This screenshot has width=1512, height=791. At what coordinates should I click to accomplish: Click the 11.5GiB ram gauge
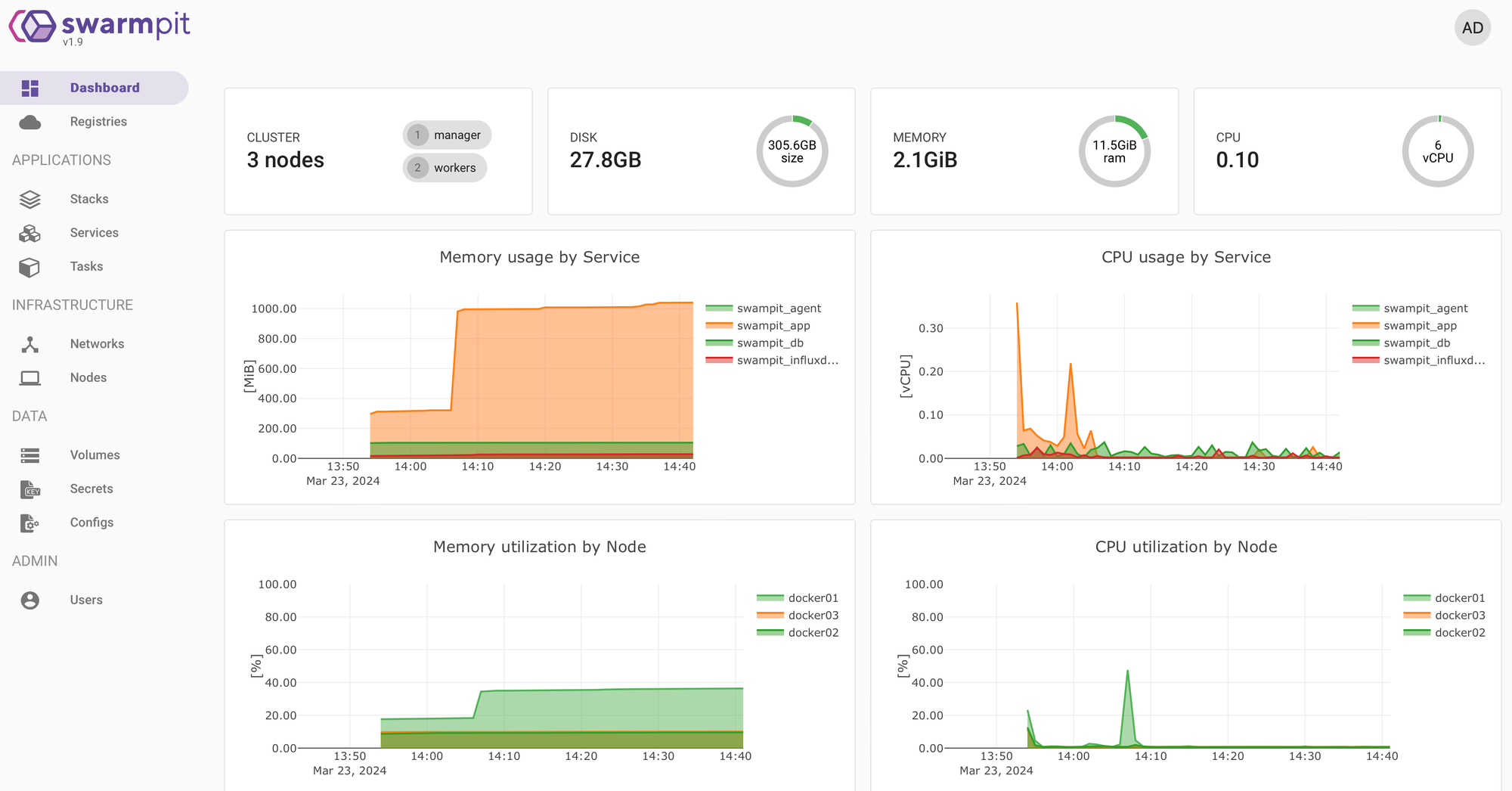tap(1114, 151)
